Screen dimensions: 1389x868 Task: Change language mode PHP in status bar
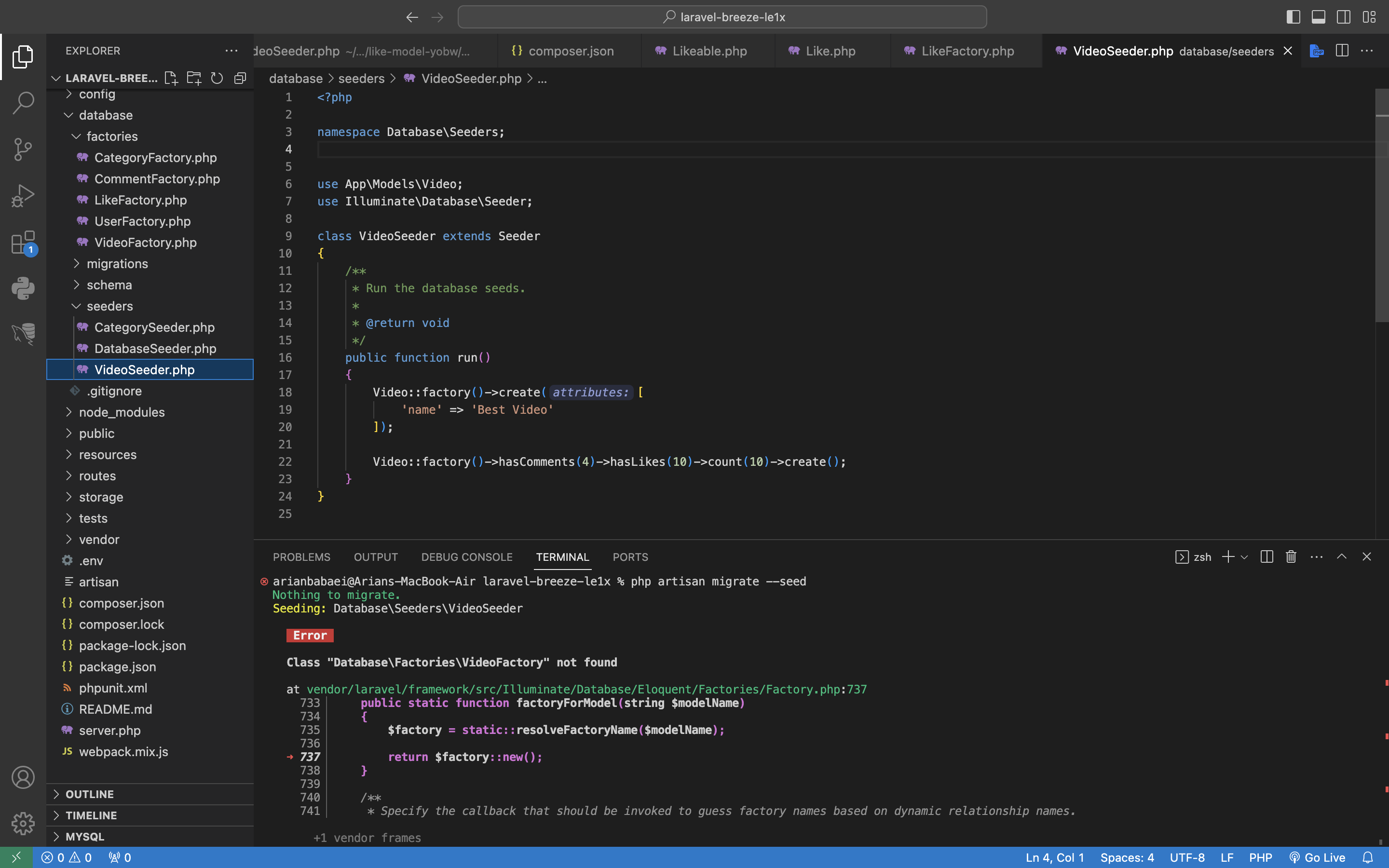tap(1260, 857)
